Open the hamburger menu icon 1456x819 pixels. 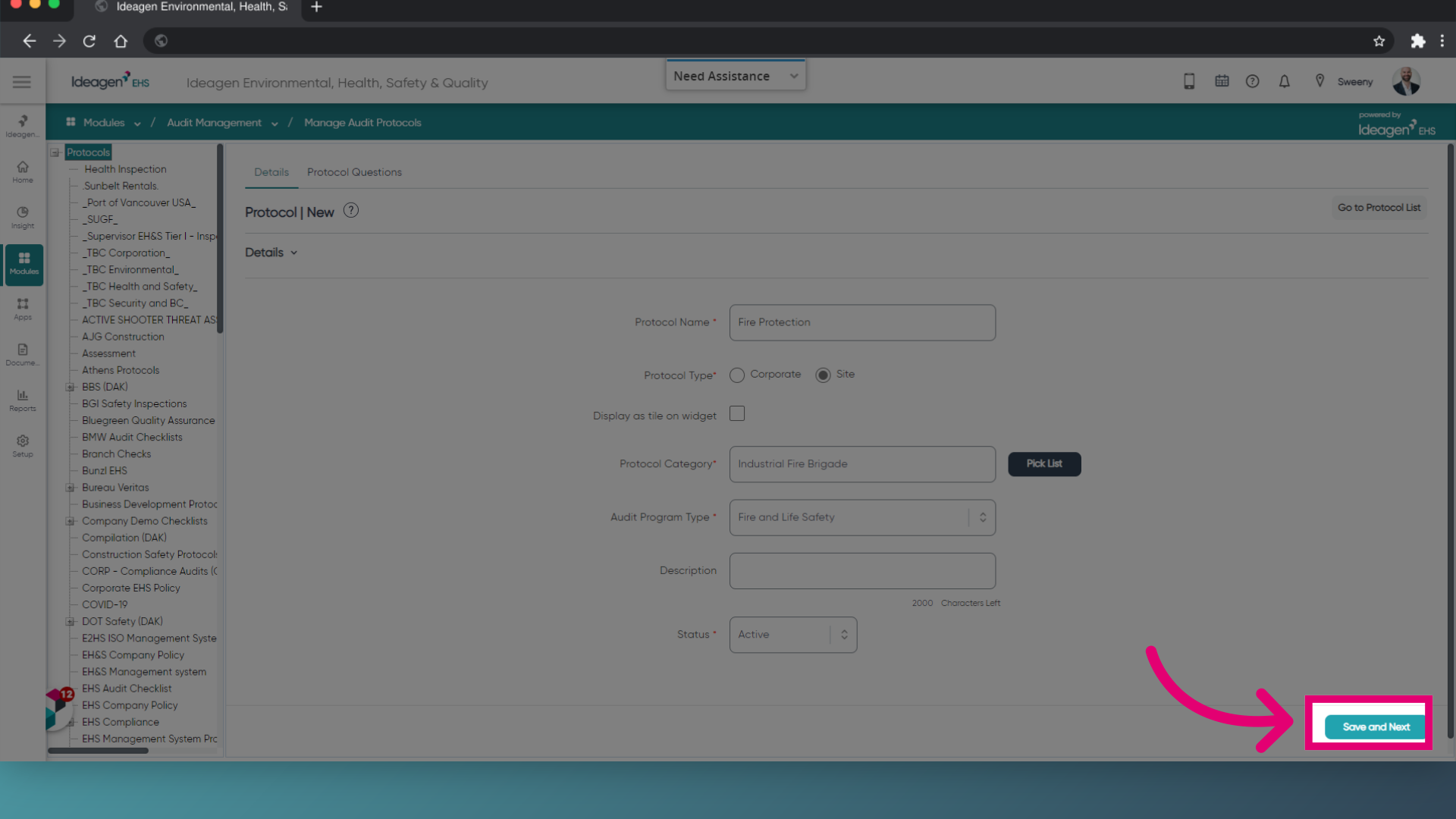pos(22,82)
